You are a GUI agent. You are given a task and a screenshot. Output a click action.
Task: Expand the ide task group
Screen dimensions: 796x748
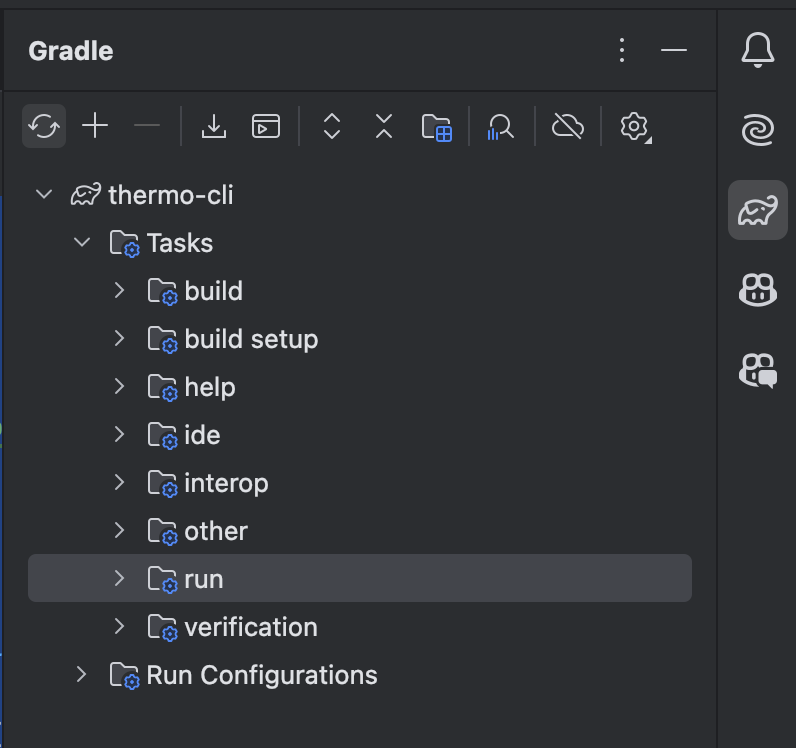119,434
